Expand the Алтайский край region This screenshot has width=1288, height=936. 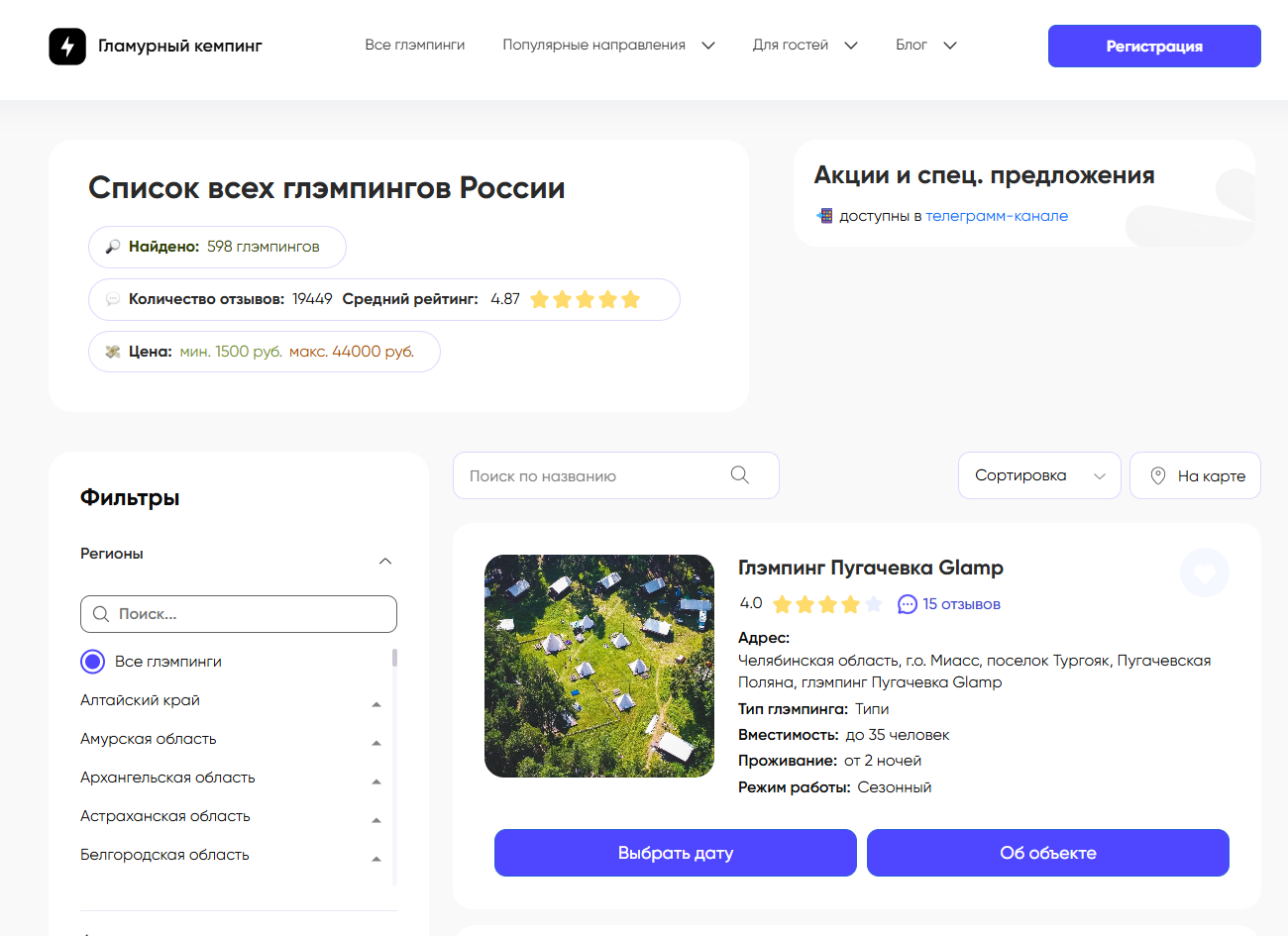[376, 704]
